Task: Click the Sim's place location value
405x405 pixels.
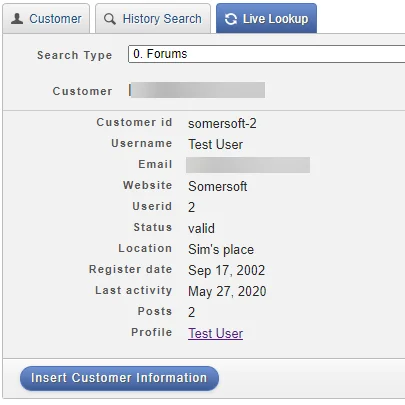Action: pyautogui.click(x=221, y=249)
